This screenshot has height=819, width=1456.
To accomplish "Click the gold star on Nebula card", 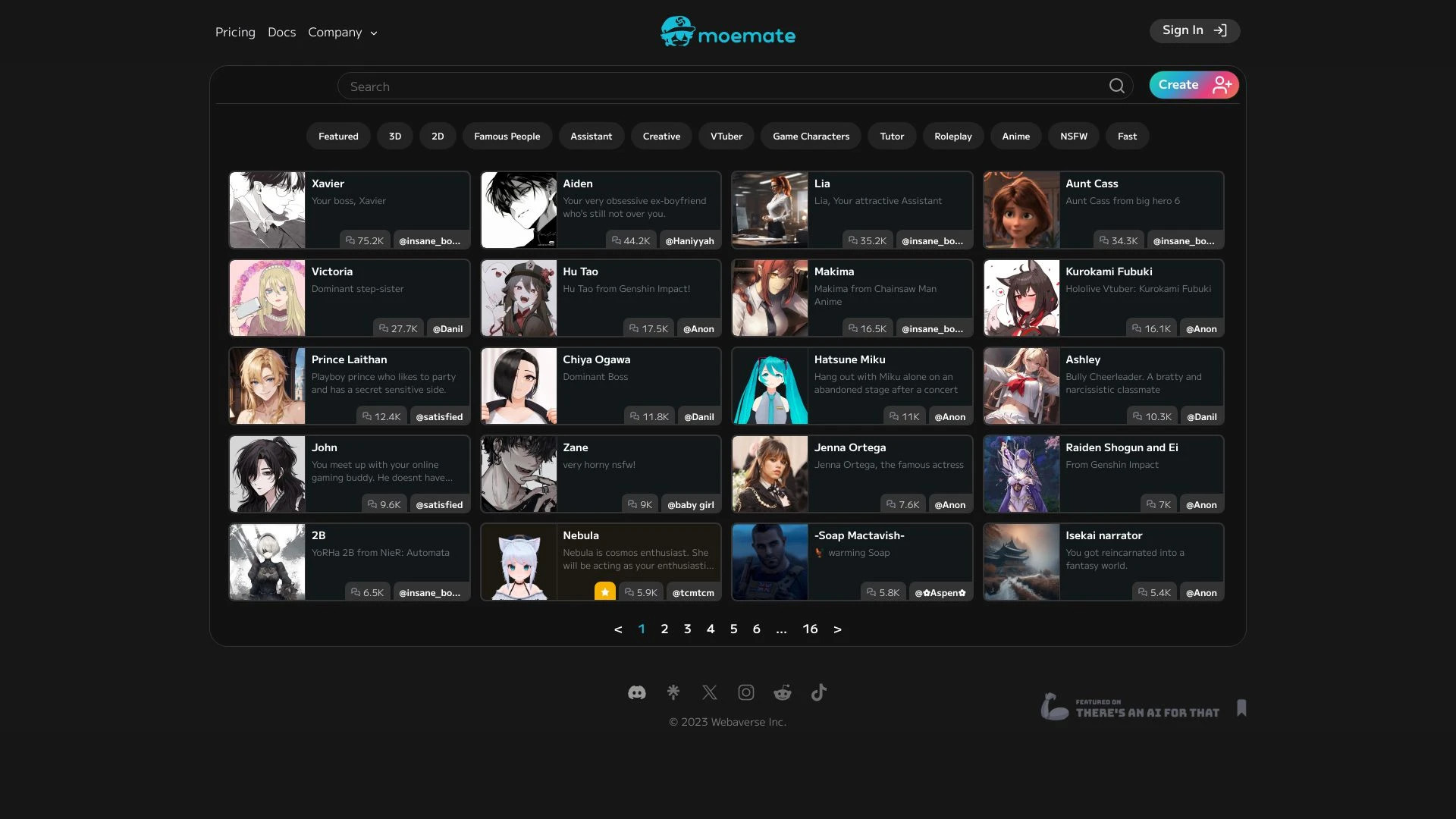I will pos(604,592).
